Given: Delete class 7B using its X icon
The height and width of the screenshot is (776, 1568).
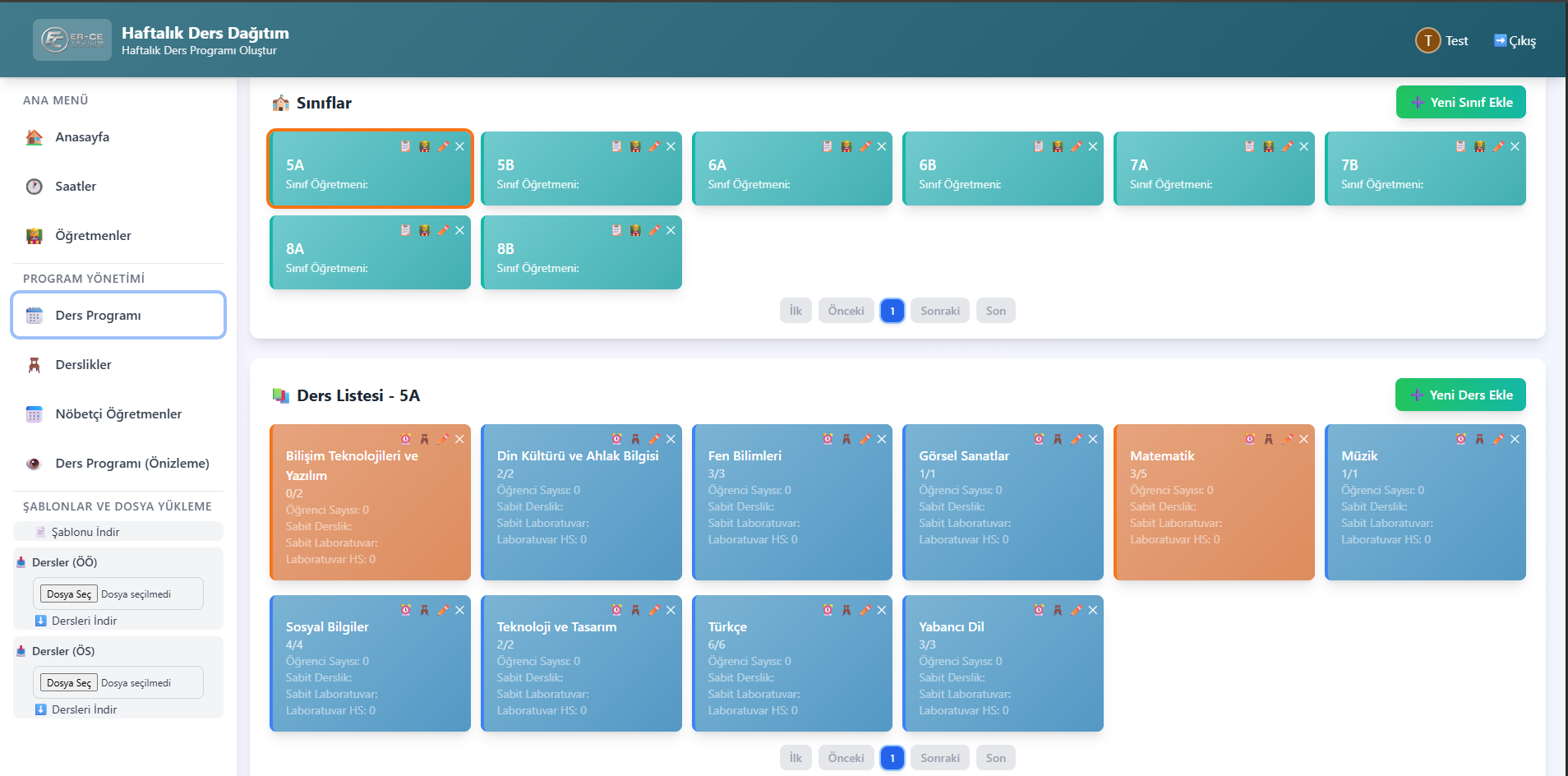Looking at the screenshot, I should point(1515,146).
